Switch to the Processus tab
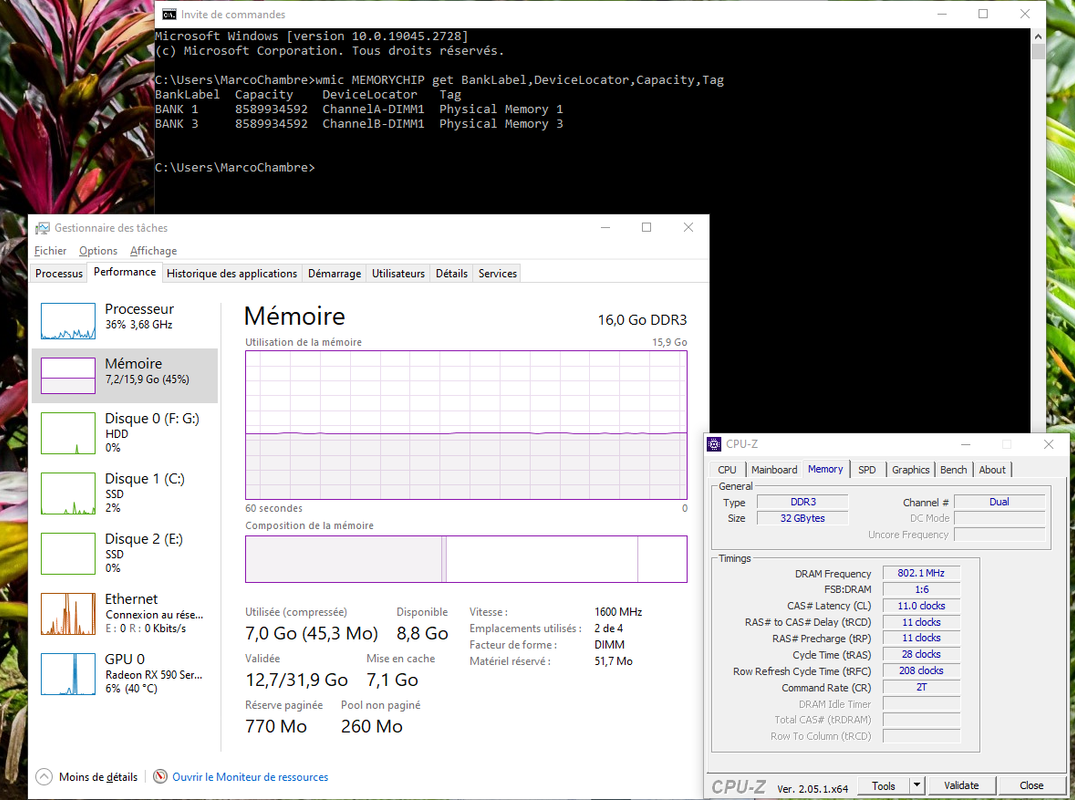This screenshot has width=1075, height=800. click(x=59, y=274)
